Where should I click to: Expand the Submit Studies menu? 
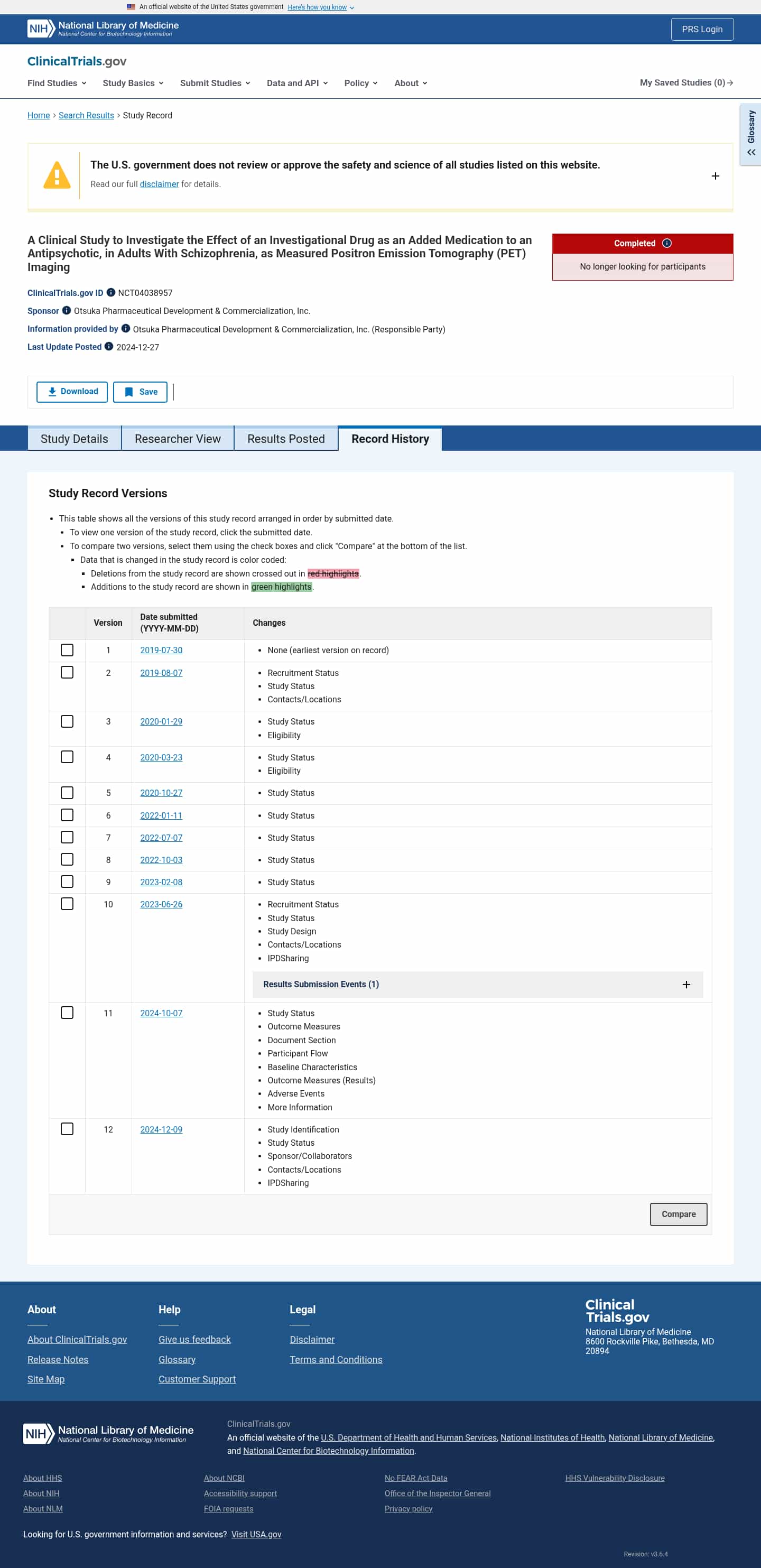(x=215, y=83)
